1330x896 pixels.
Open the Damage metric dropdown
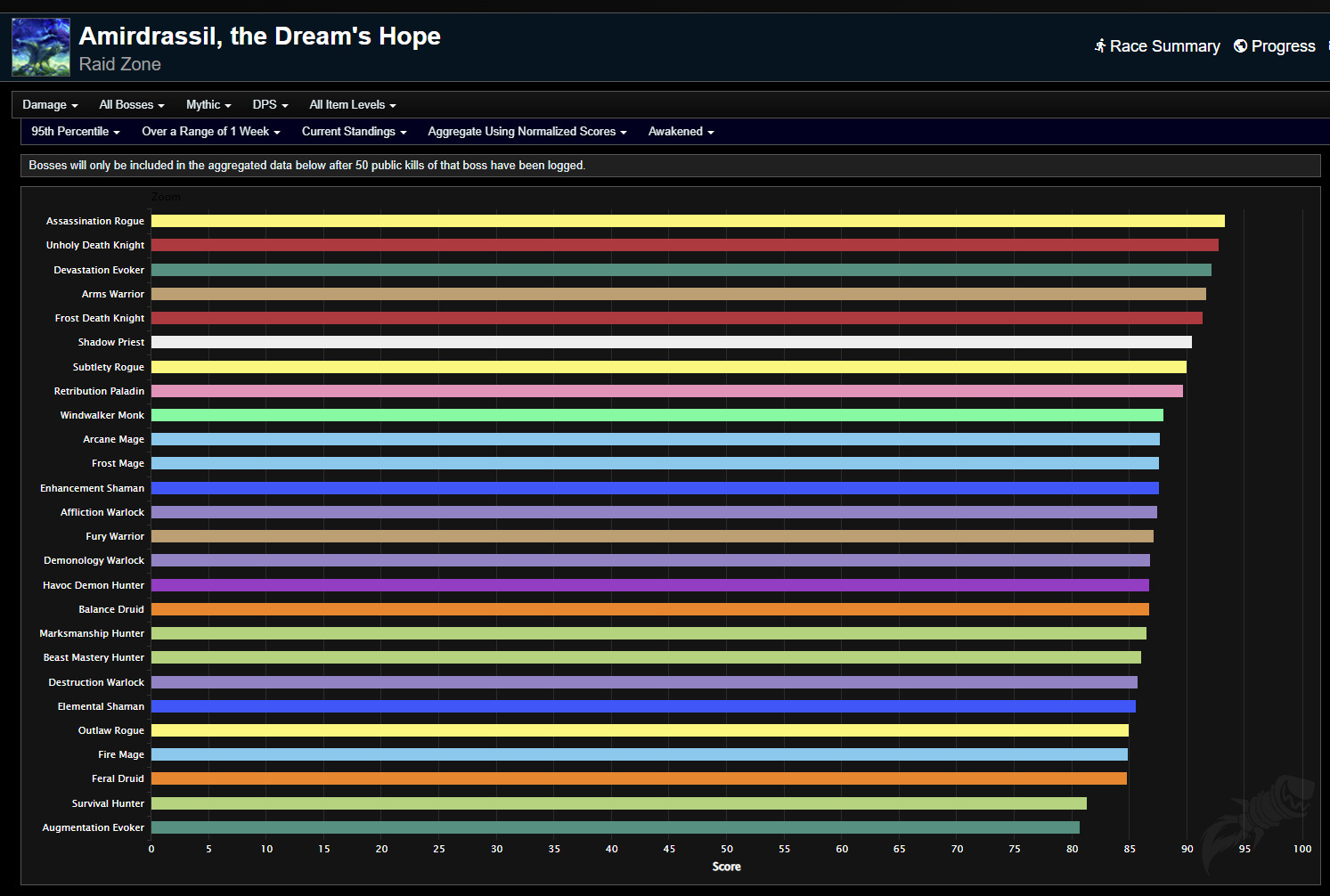(x=50, y=105)
